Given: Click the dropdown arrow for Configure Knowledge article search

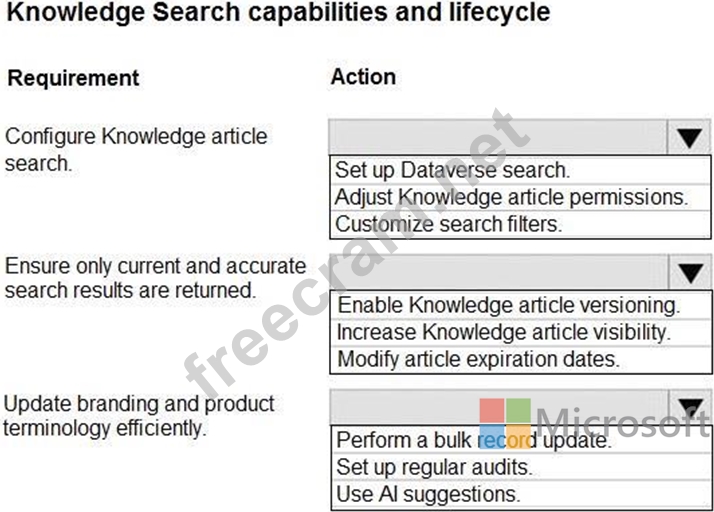Looking at the screenshot, I should click(687, 138).
